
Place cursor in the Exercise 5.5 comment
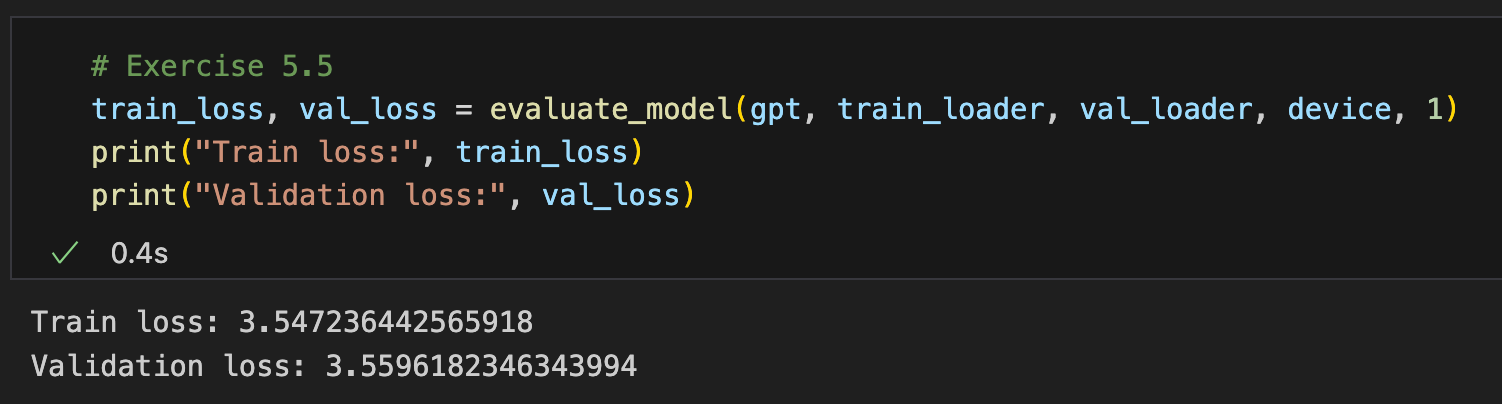[212, 66]
